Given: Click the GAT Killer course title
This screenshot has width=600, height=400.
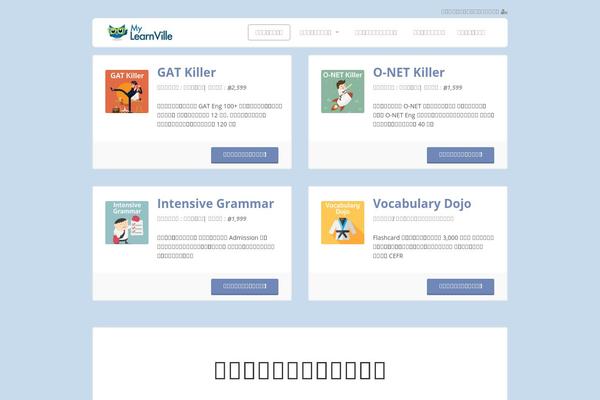Looking at the screenshot, I should [x=186, y=72].
